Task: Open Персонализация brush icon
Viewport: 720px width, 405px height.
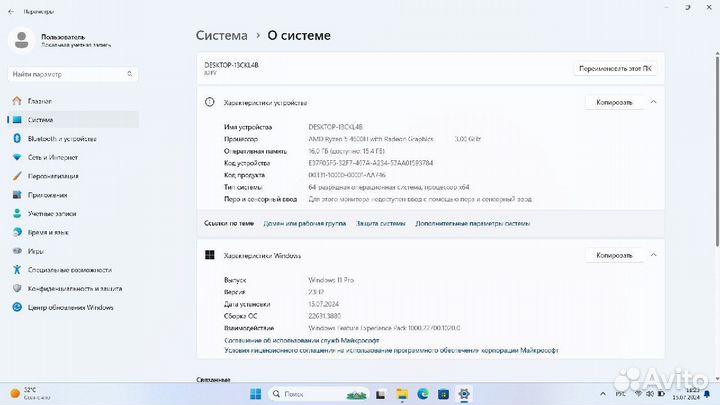Action: coord(17,176)
